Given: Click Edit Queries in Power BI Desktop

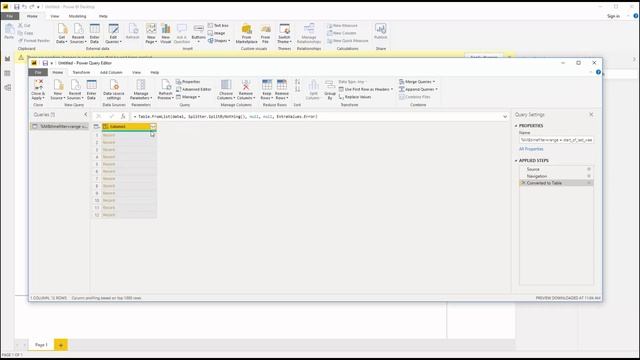Looking at the screenshot, I should [x=113, y=33].
